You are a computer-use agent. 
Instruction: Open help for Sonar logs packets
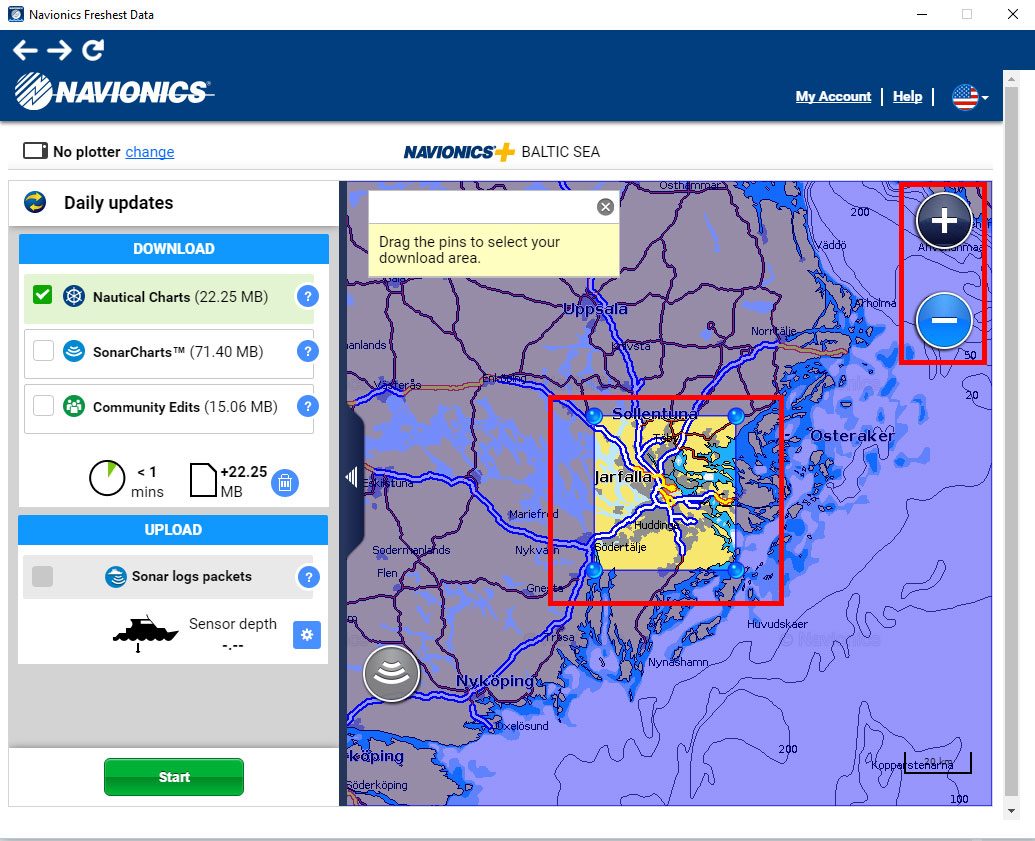(308, 577)
